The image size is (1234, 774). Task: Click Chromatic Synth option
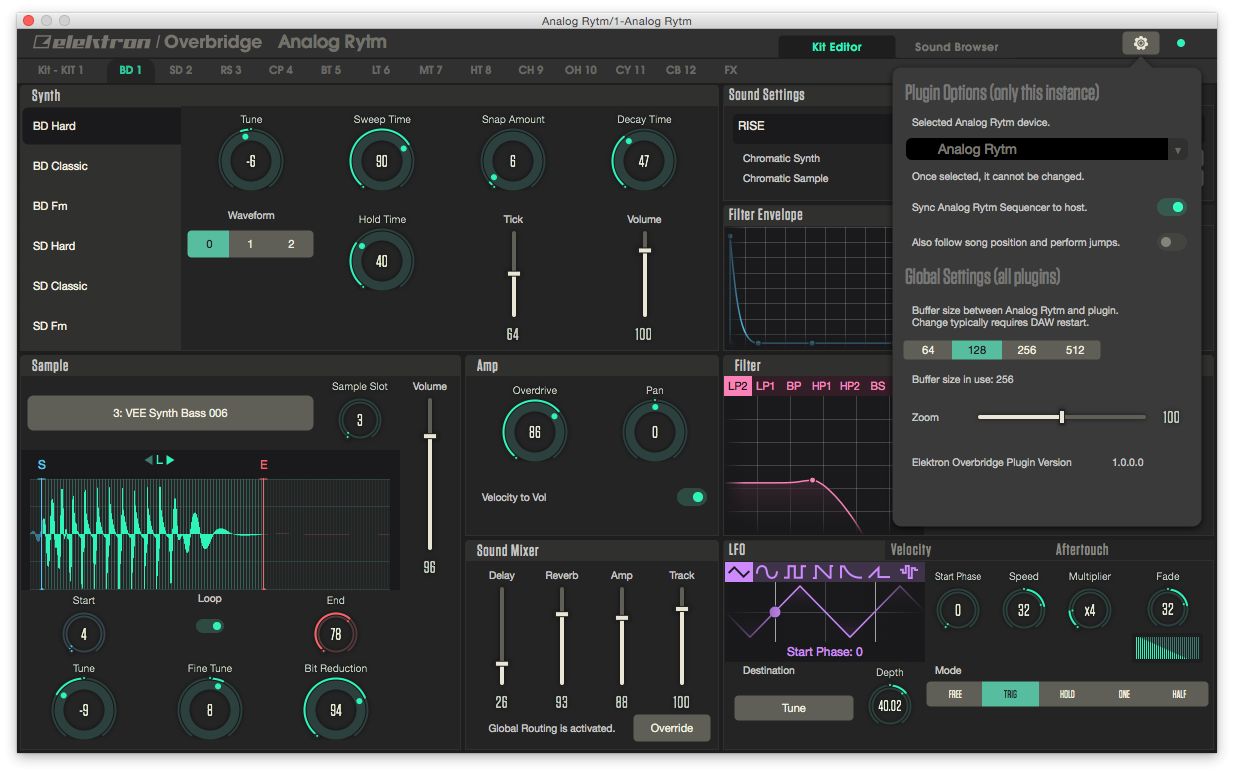tap(781, 158)
